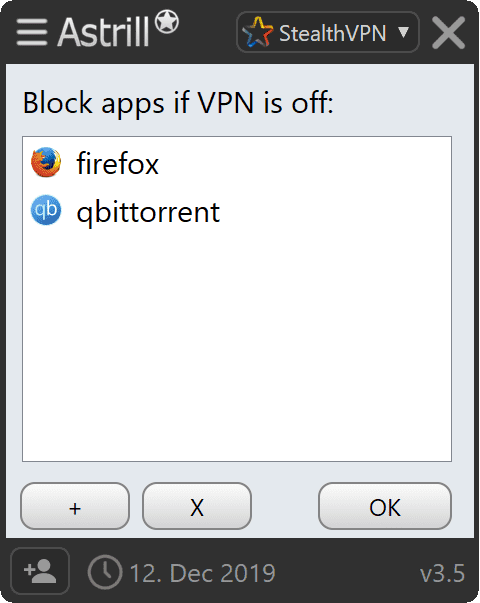Close the Astrill window with the X icon

click(448, 33)
